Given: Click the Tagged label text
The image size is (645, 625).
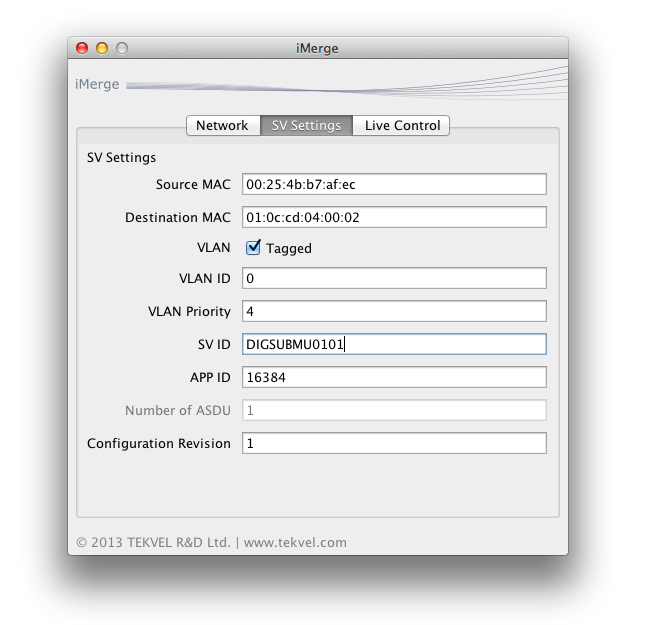Looking at the screenshot, I should [289, 249].
